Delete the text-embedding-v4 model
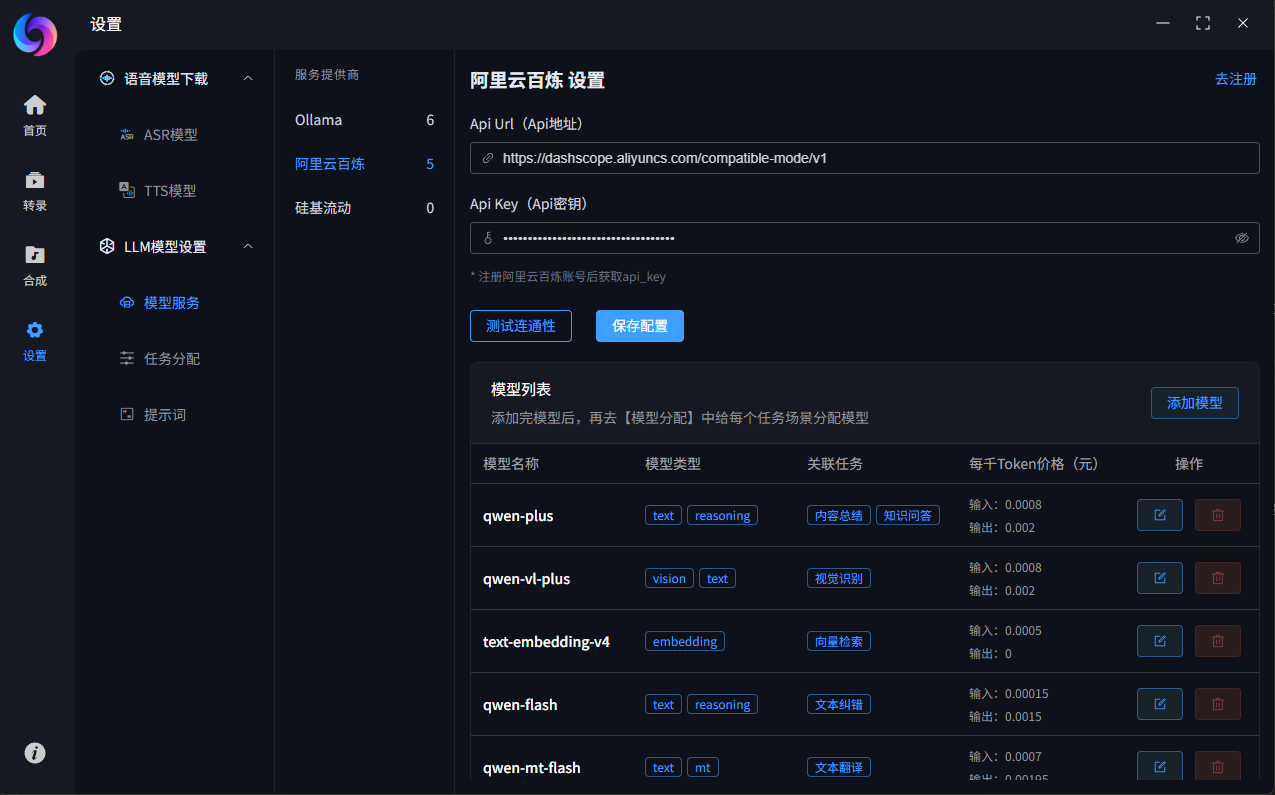 point(1218,641)
